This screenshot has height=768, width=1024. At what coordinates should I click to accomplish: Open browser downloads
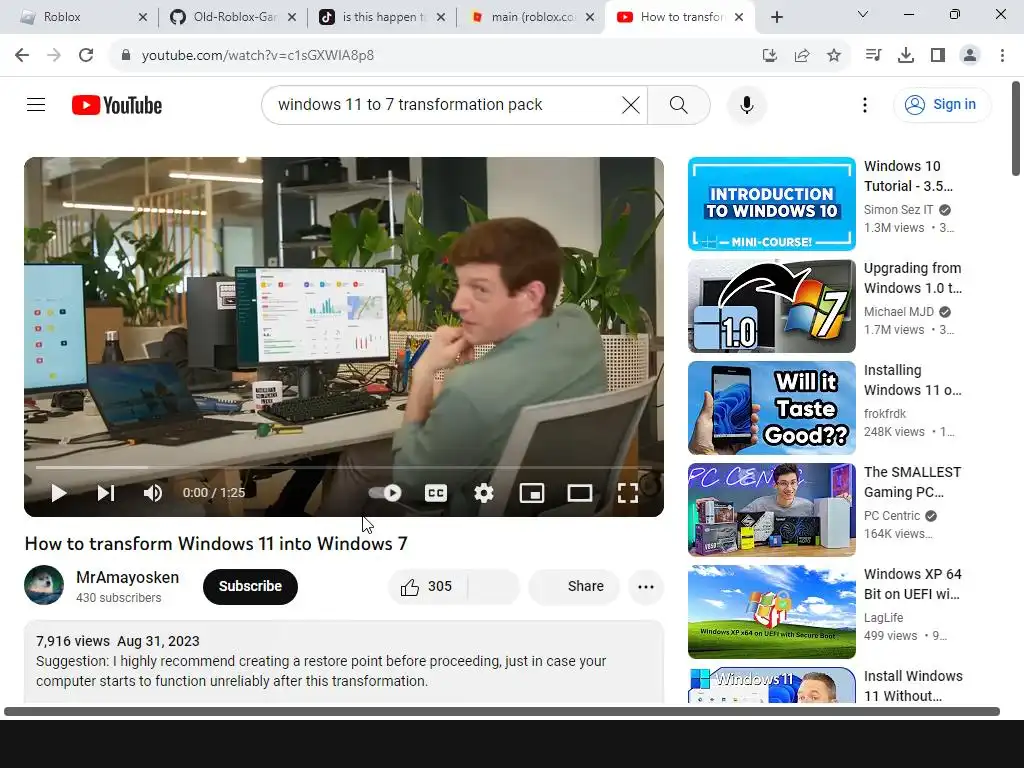905,56
